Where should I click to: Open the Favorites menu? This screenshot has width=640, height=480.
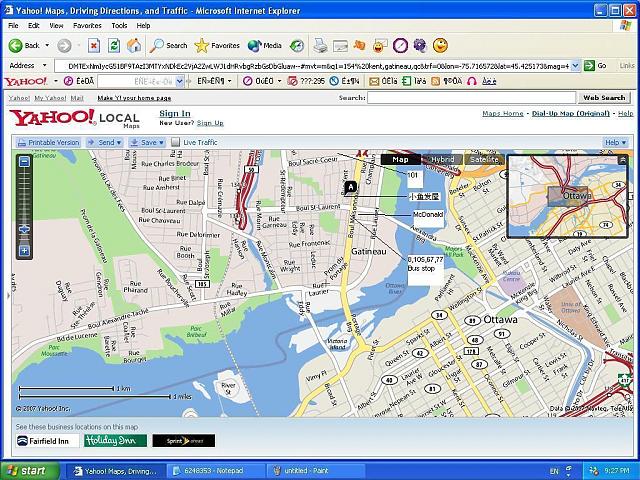[87, 25]
